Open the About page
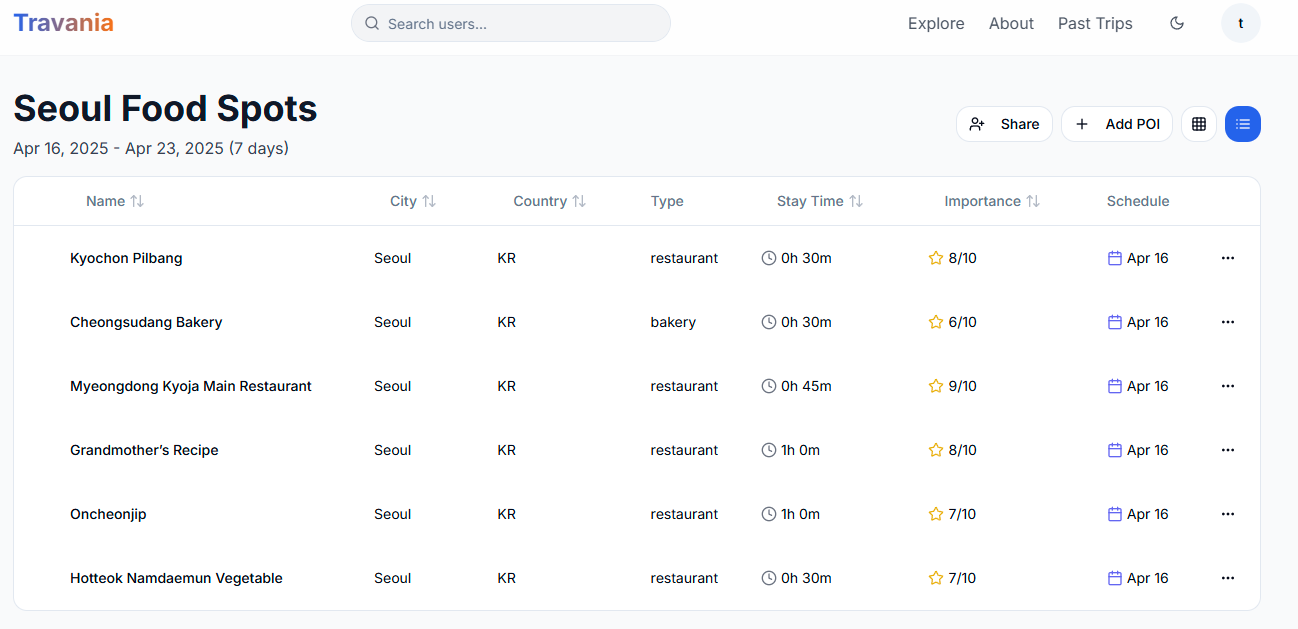The height and width of the screenshot is (629, 1298). pyautogui.click(x=1011, y=24)
